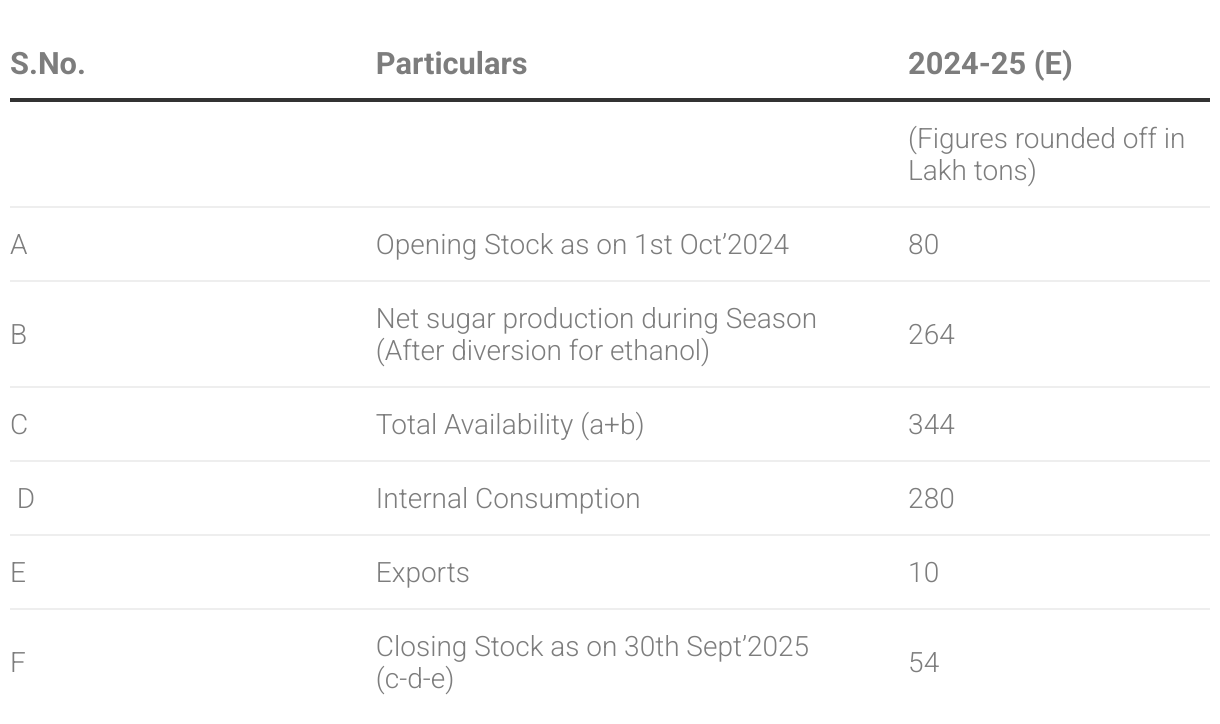Select the Internal Consumption cell
The image size is (1220, 724).
pos(507,498)
